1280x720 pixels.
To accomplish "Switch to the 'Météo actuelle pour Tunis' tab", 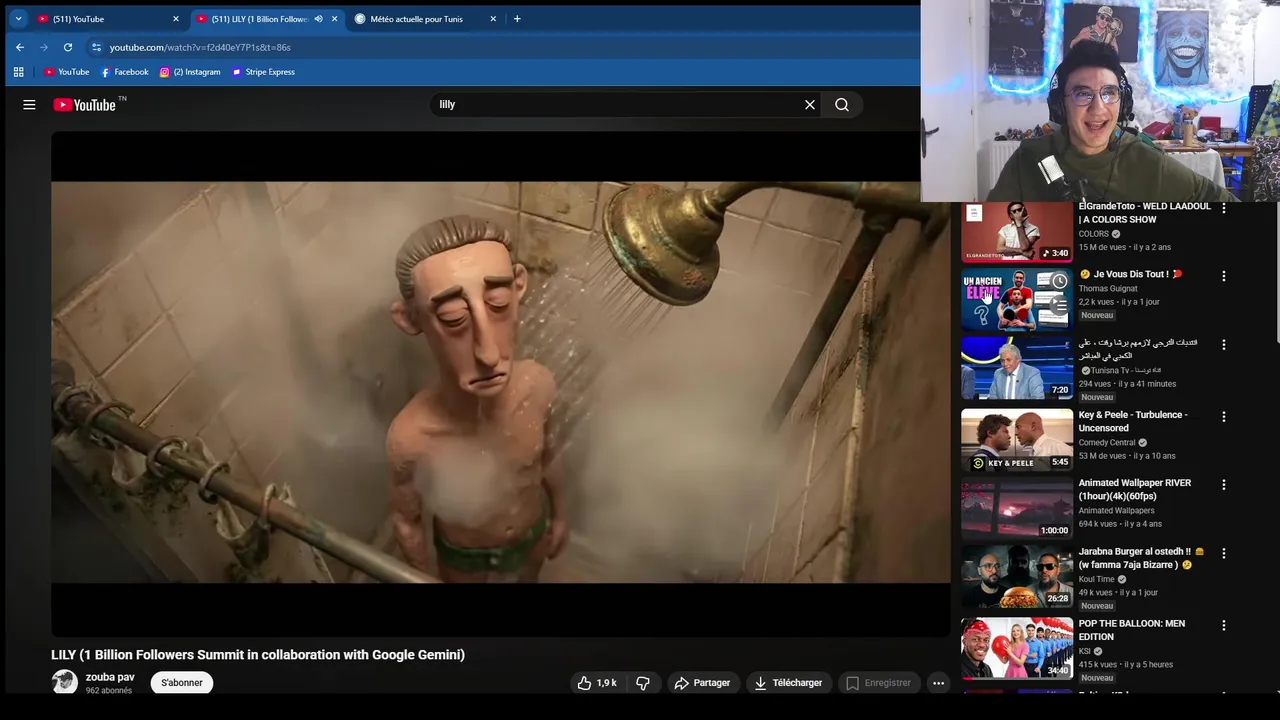I will click(x=425, y=19).
